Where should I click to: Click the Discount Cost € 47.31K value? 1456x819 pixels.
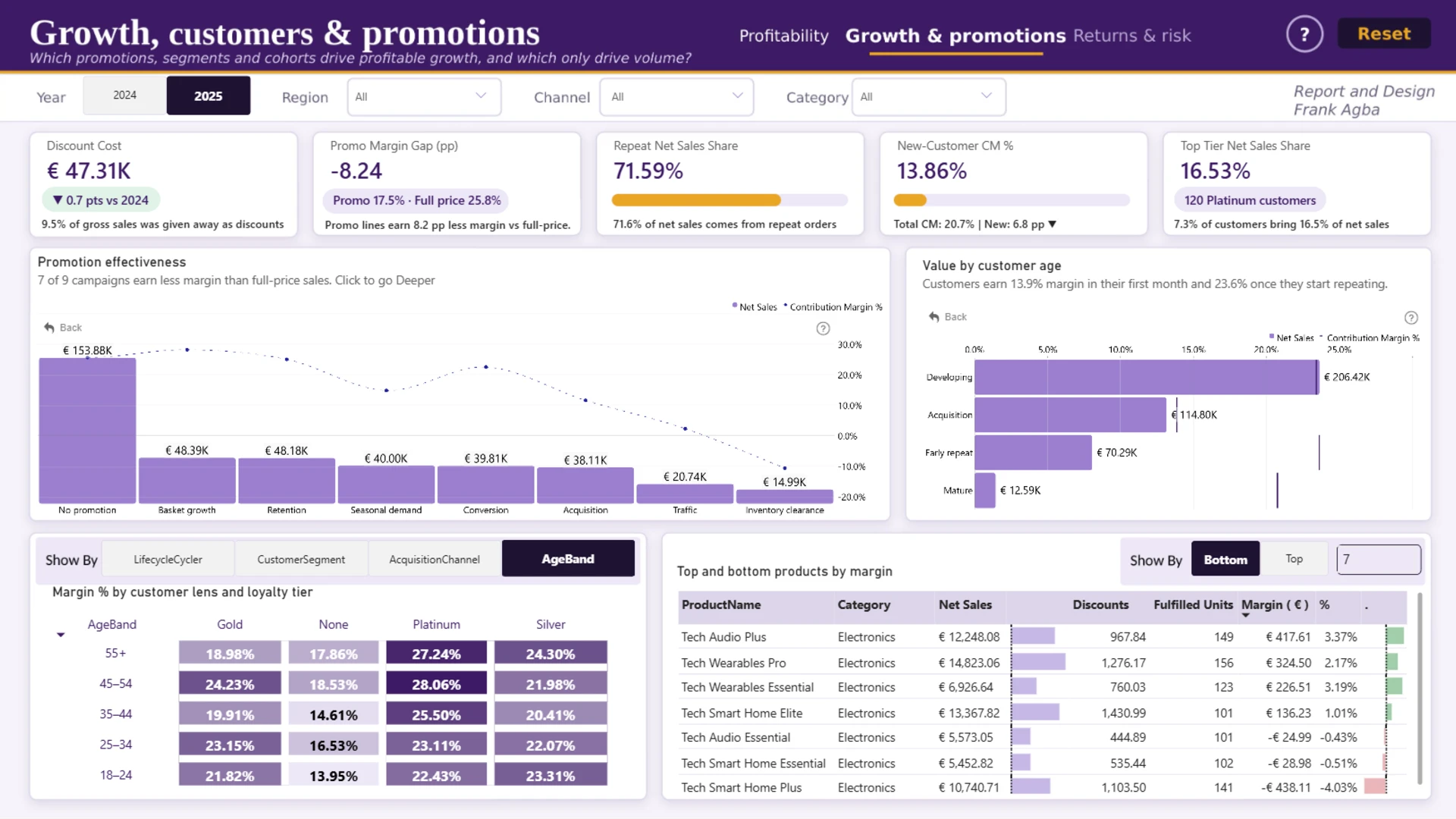point(89,171)
